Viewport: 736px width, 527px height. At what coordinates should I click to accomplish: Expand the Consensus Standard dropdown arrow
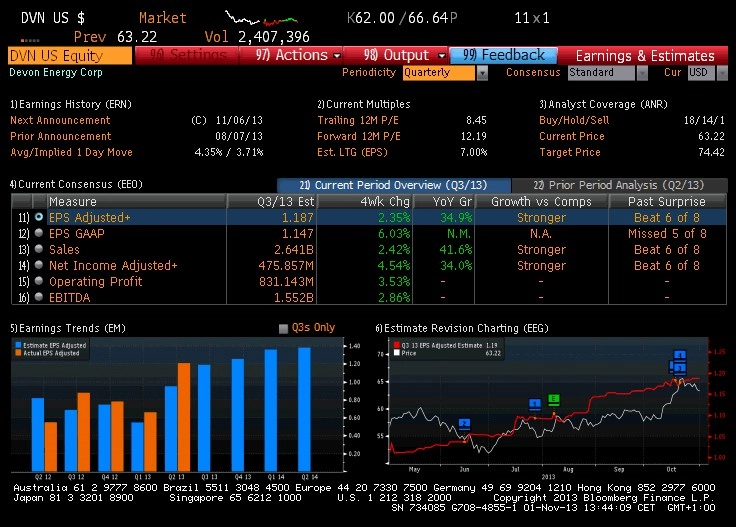click(642, 73)
